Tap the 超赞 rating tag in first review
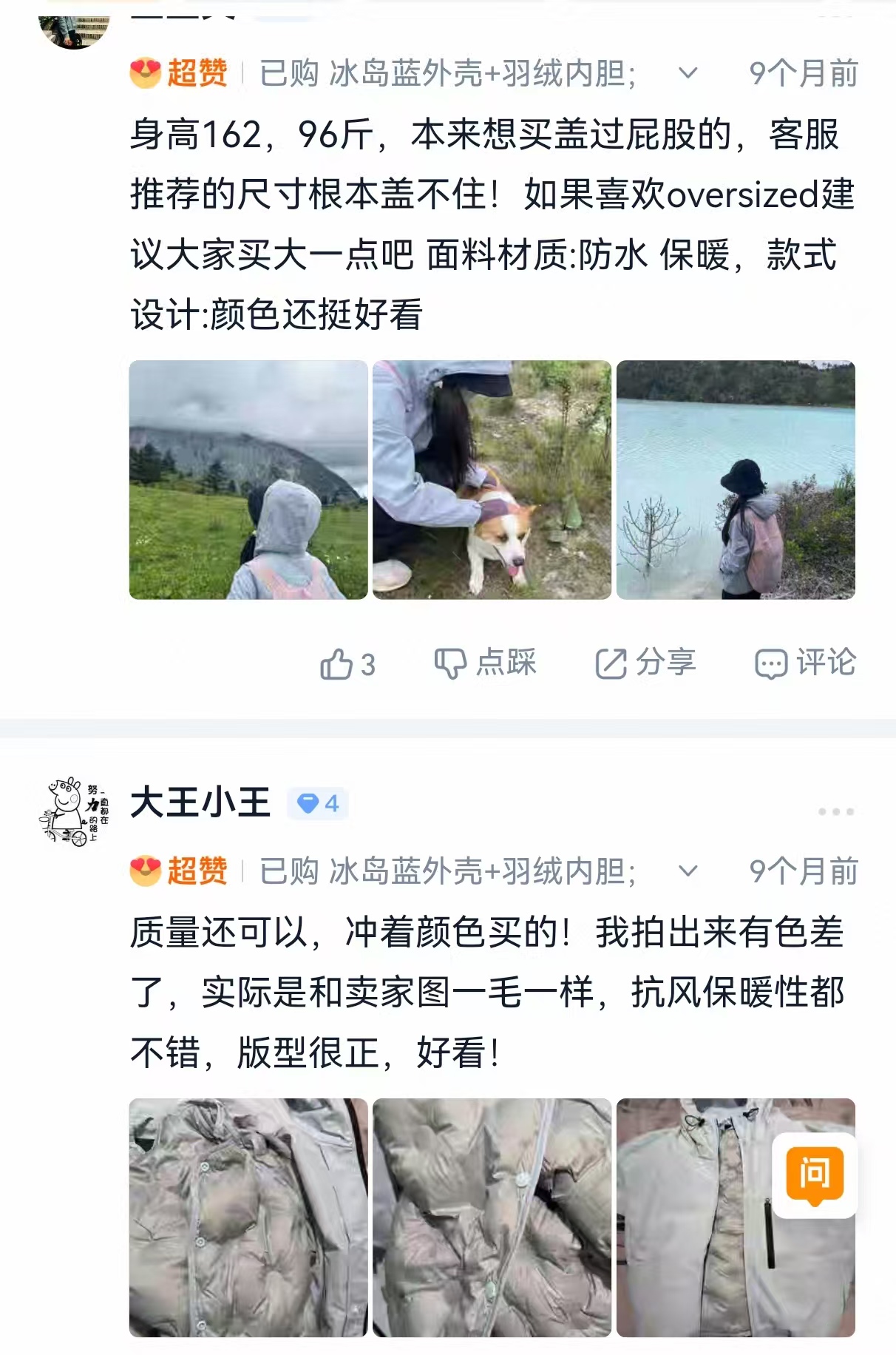896x1355 pixels. coord(178,73)
